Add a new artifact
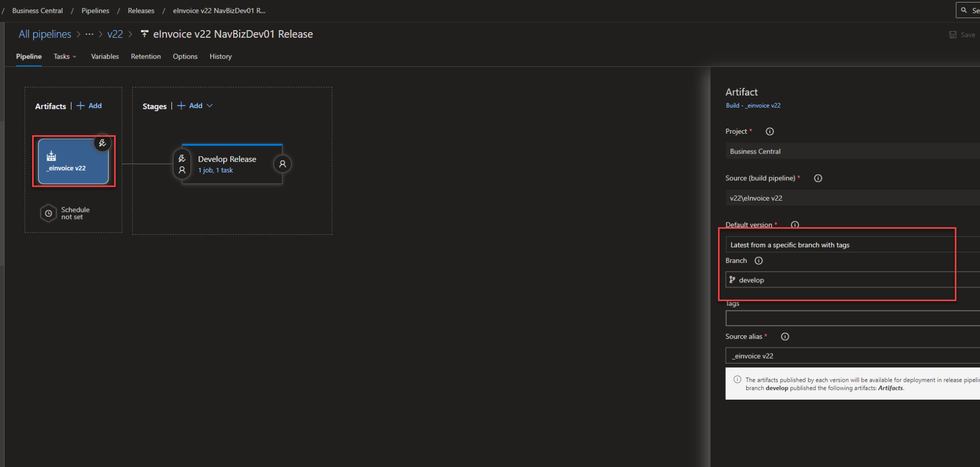The image size is (980, 467). 89,106
